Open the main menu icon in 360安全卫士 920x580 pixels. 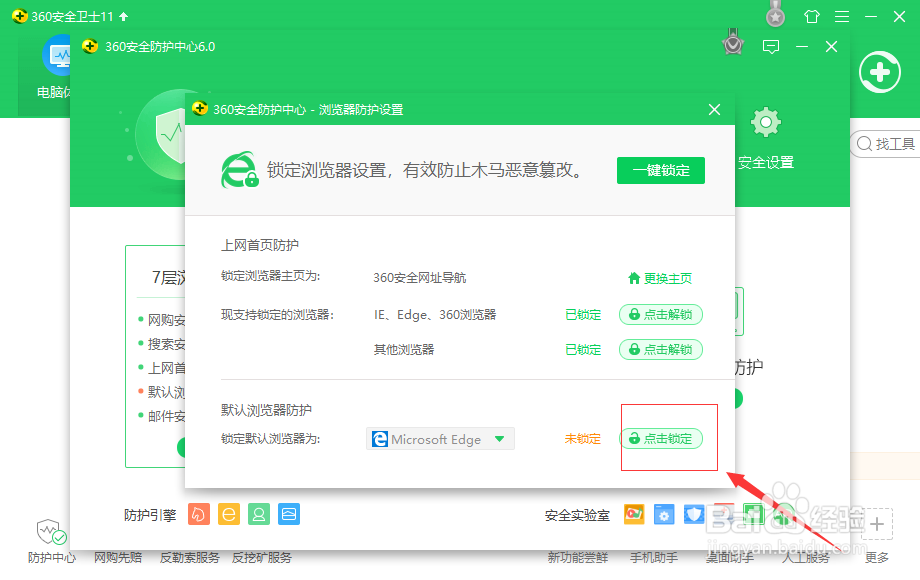(842, 16)
